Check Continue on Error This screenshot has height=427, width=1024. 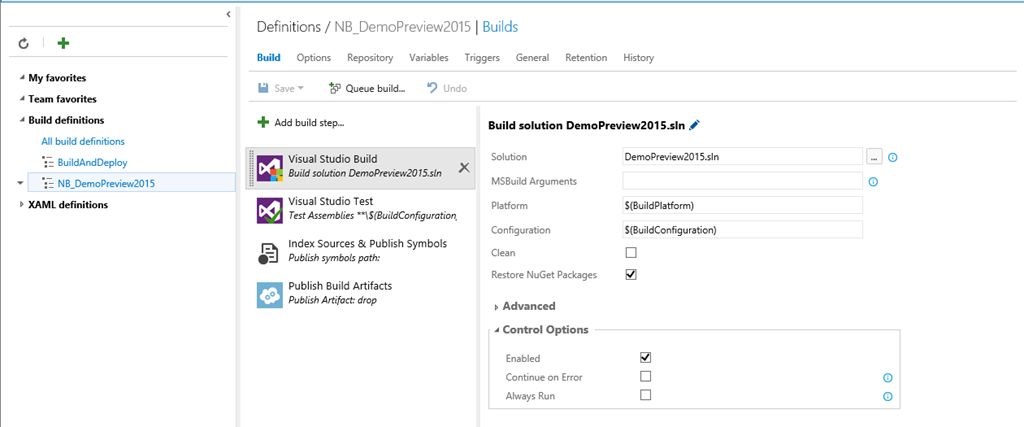tap(646, 376)
